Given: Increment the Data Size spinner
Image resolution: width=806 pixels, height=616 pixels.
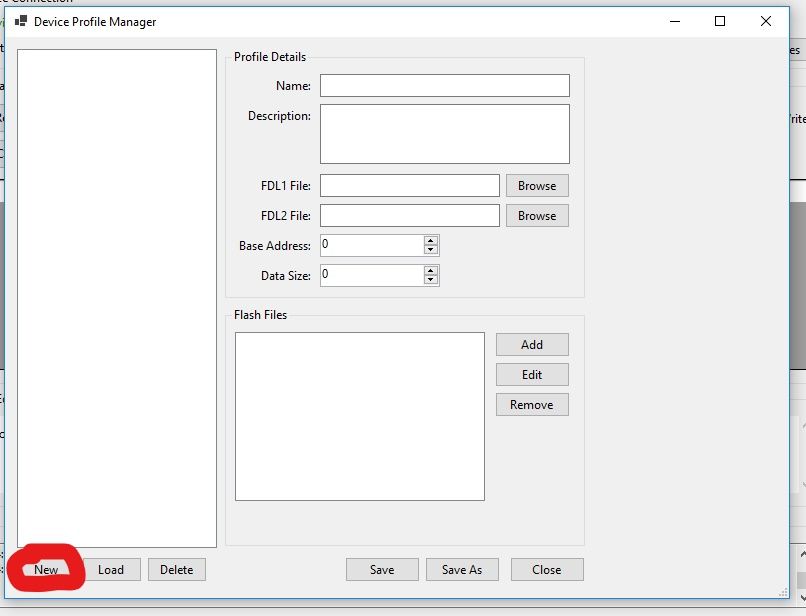Looking at the screenshot, I should pos(431,271).
